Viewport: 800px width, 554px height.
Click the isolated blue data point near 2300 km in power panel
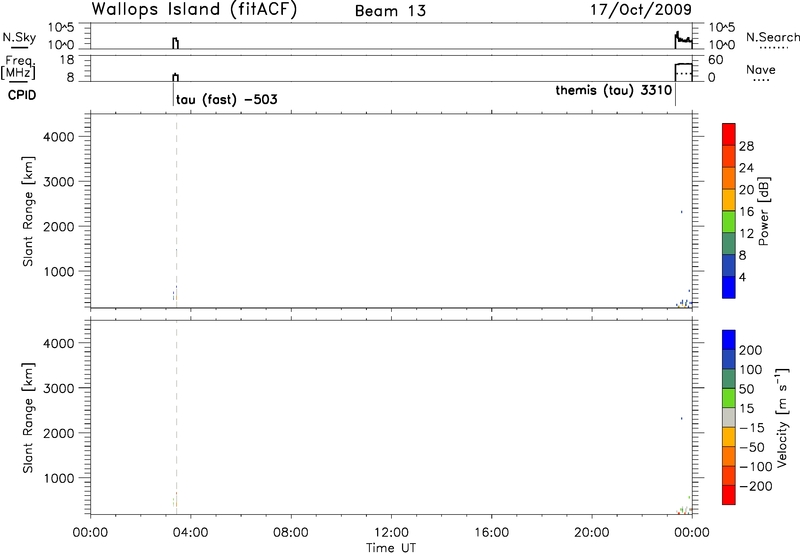pyautogui.click(x=682, y=212)
